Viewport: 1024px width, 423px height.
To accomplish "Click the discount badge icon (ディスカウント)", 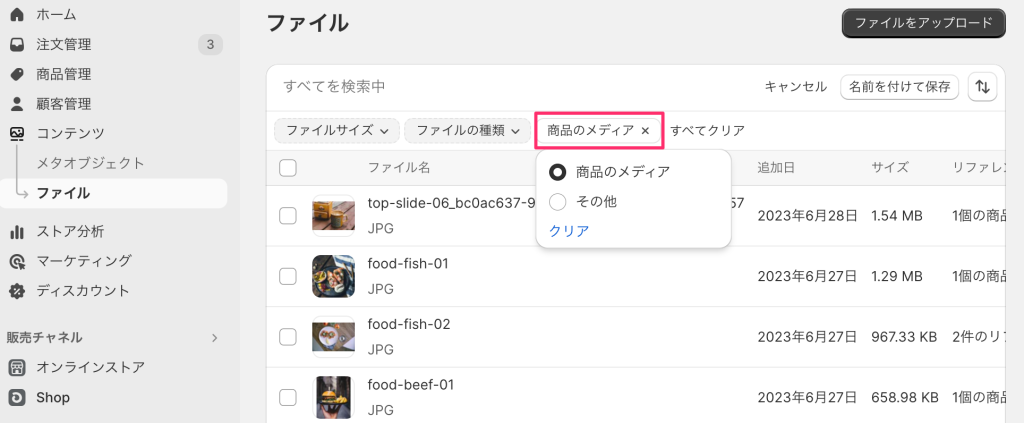I will [x=17, y=291].
